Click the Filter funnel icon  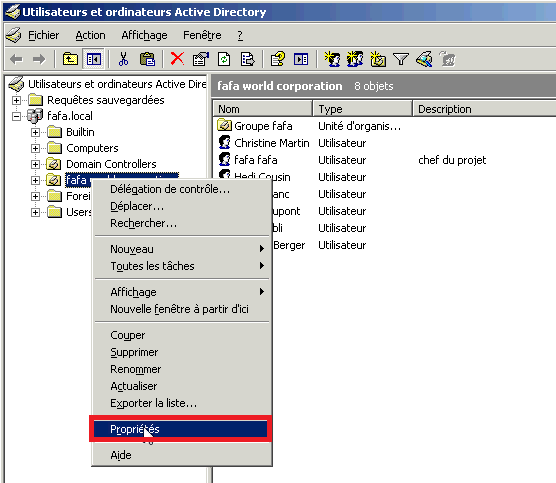[401, 59]
